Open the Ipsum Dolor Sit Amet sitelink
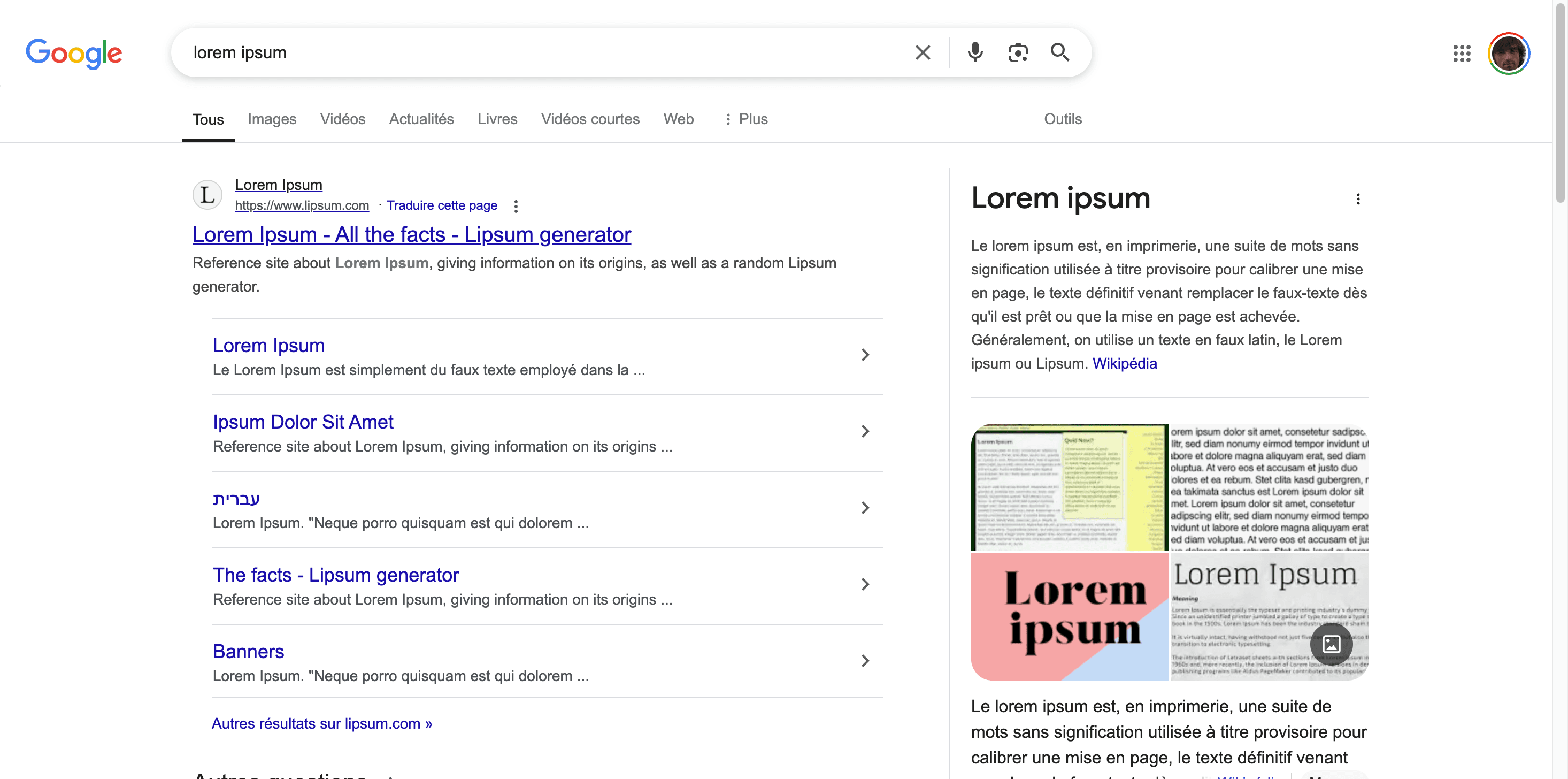Image resolution: width=1568 pixels, height=779 pixels. click(x=303, y=422)
